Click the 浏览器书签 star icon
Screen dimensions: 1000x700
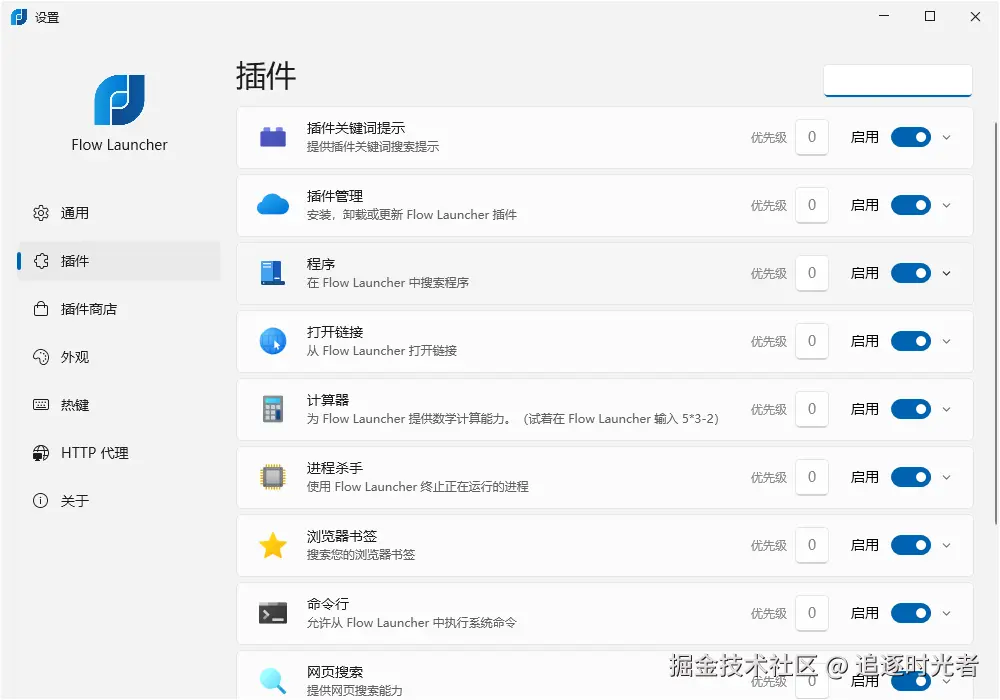click(273, 545)
